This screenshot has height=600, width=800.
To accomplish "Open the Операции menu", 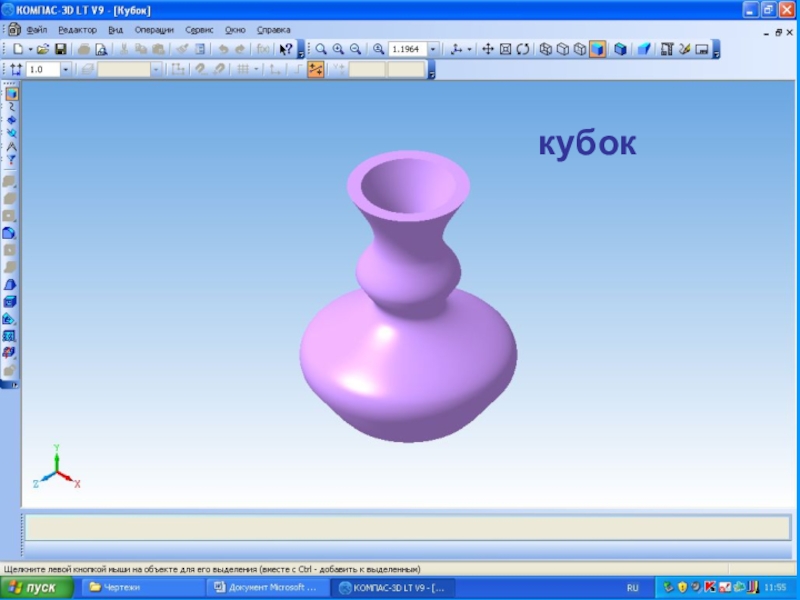I will [x=154, y=30].
